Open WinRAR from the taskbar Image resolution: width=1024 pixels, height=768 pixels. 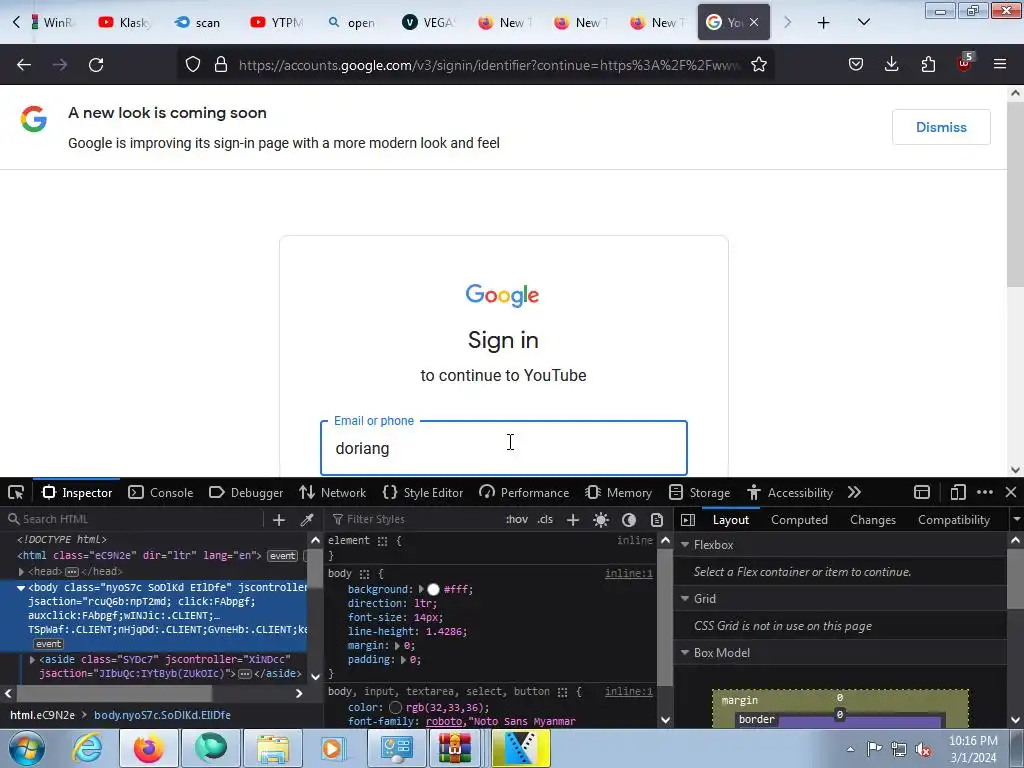(455, 748)
